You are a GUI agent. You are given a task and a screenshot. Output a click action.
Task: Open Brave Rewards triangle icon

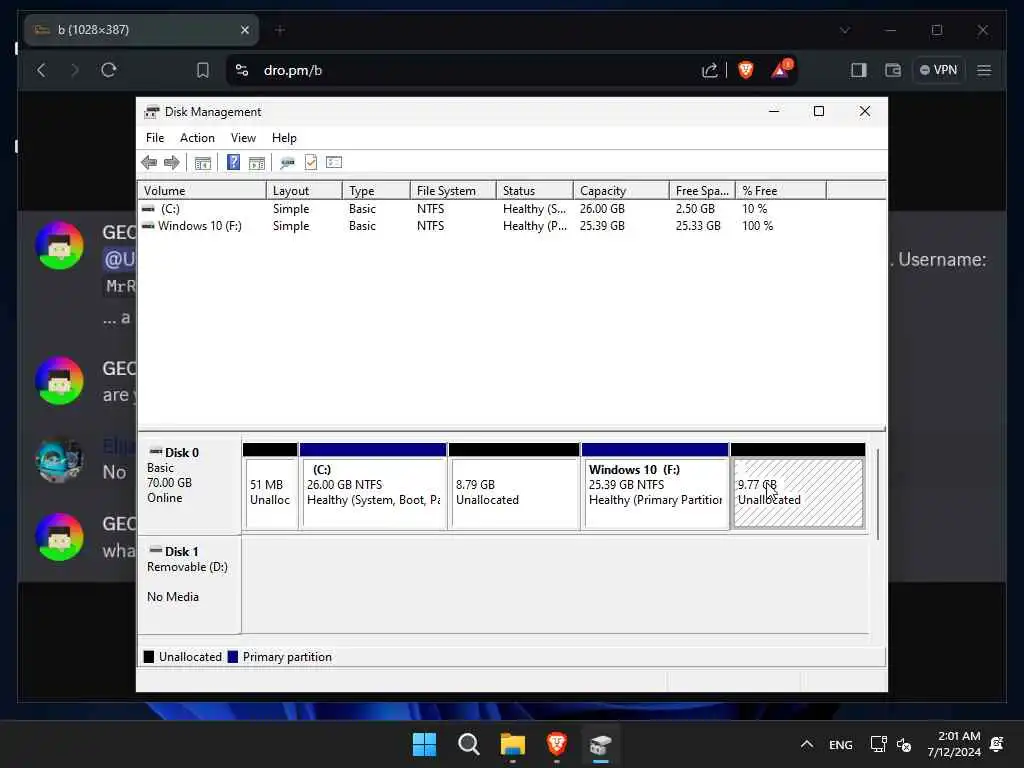pyautogui.click(x=781, y=69)
